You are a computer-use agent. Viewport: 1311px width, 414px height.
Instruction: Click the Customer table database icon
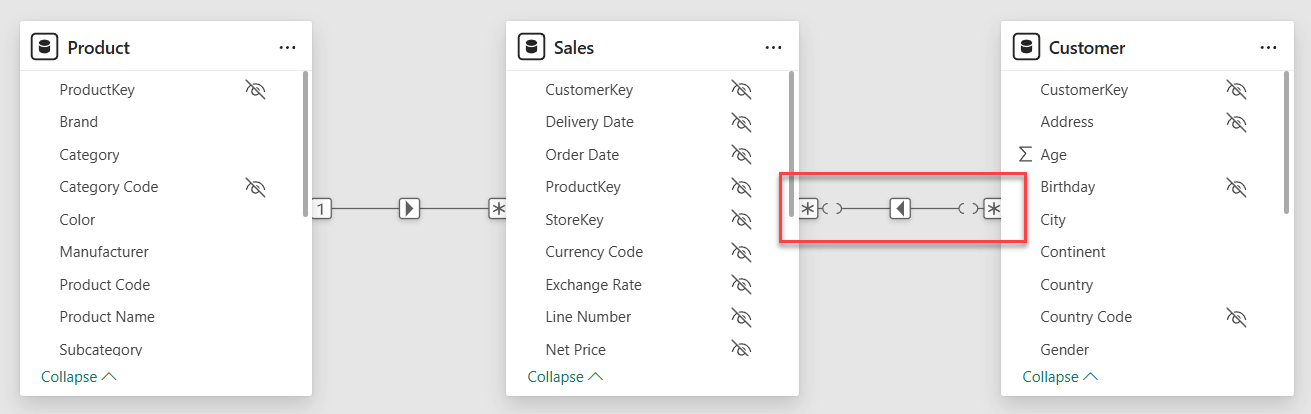(1026, 47)
